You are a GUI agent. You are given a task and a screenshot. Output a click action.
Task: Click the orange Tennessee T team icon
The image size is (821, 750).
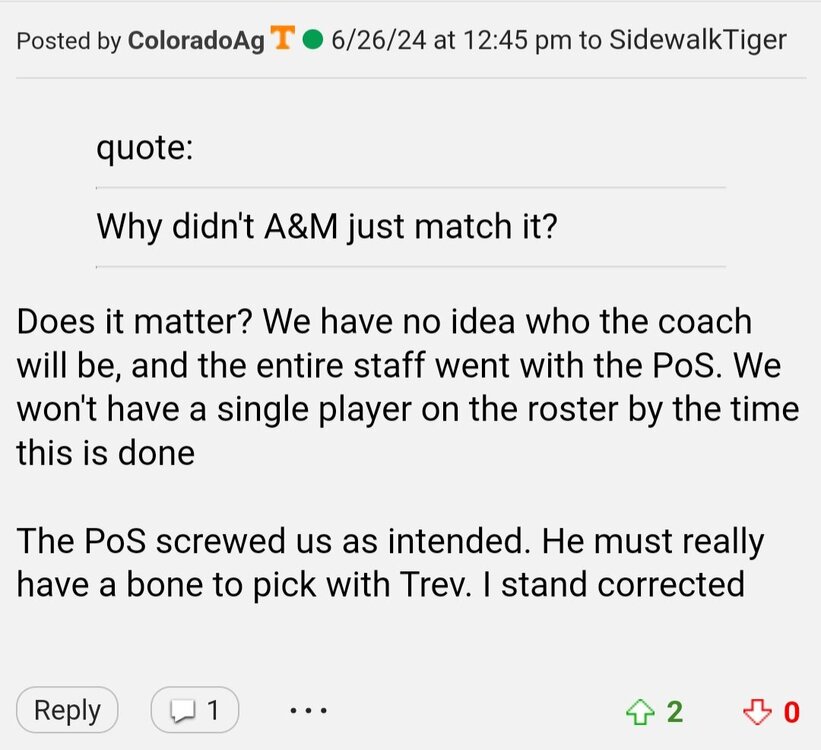tap(284, 39)
